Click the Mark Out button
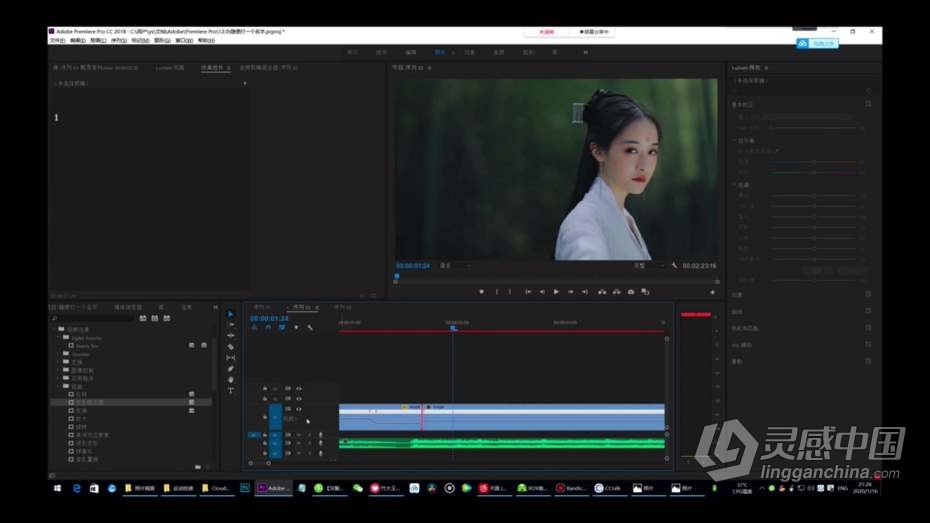The image size is (930, 523). (x=509, y=292)
